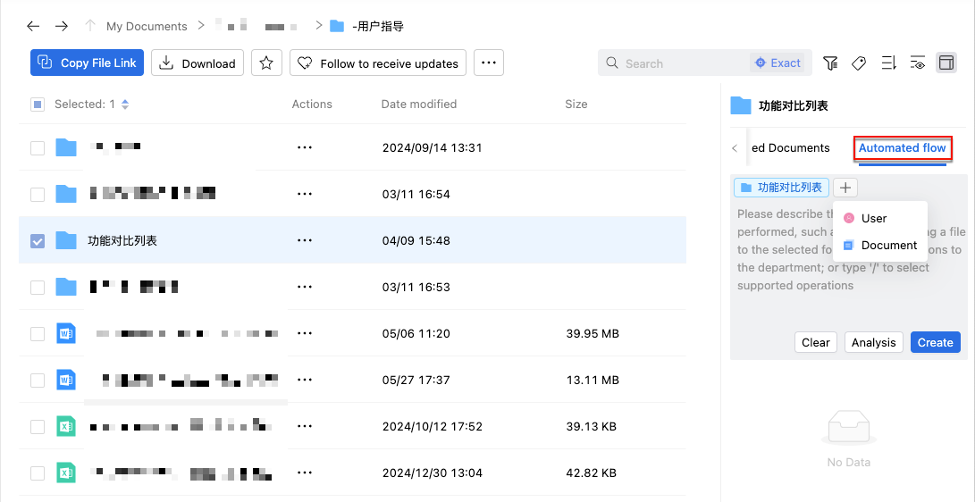The image size is (976, 502).
Task: Switch to the Automated flow tab
Action: click(x=902, y=148)
